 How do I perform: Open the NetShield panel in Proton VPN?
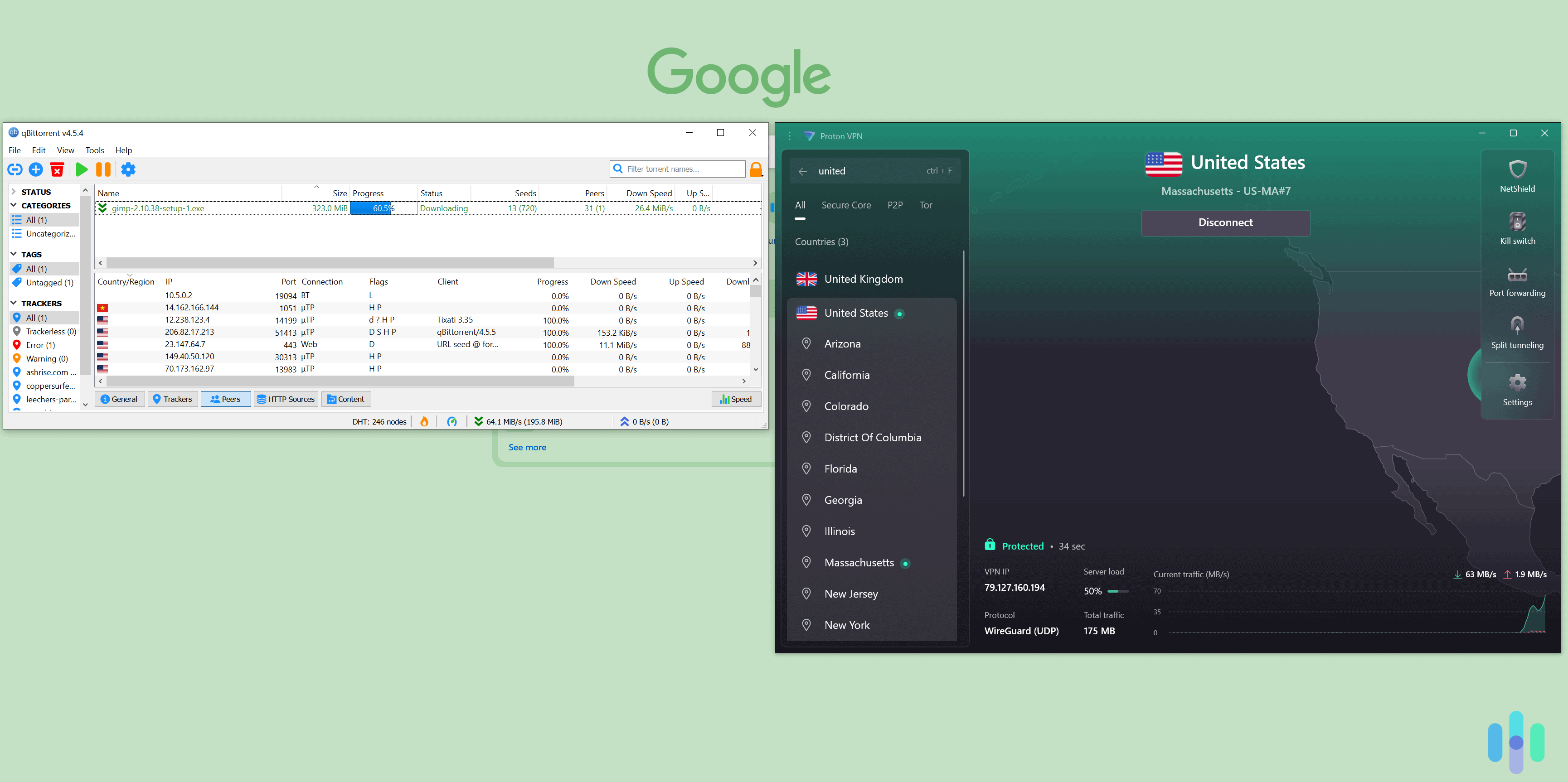pyautogui.click(x=1517, y=177)
